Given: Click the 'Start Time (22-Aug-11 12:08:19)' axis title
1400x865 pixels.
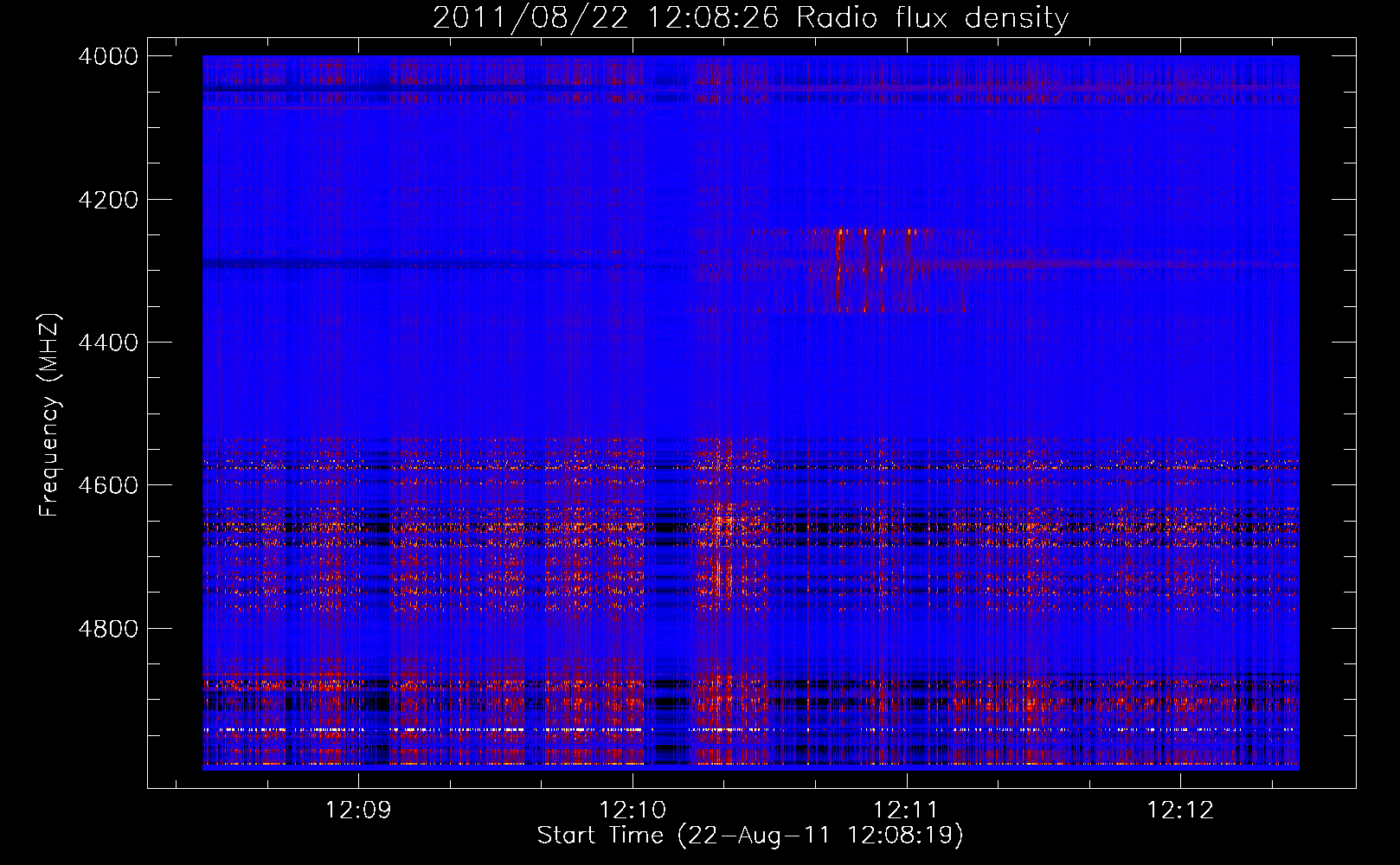Looking at the screenshot, I should (750, 836).
